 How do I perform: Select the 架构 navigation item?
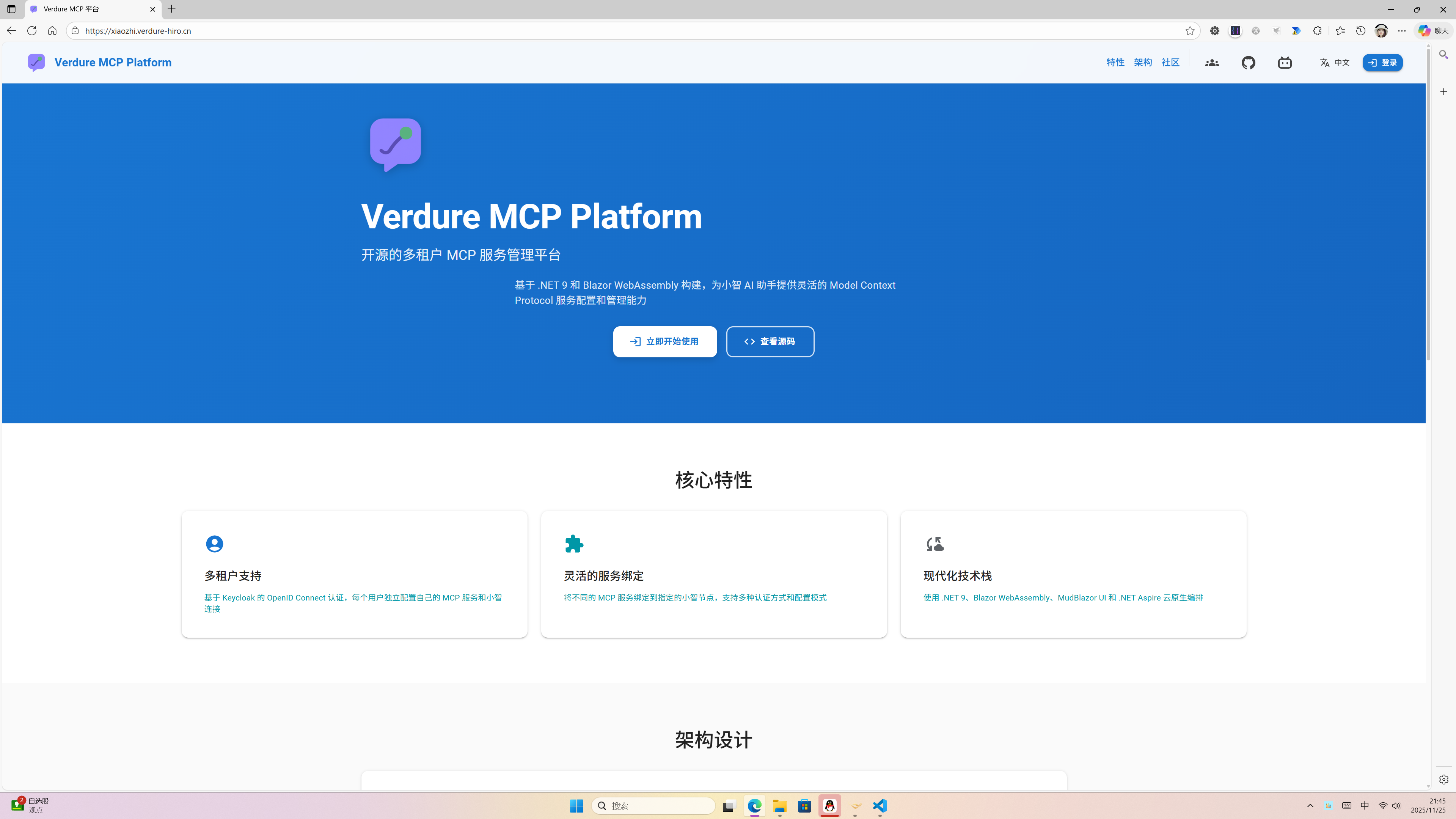coord(1142,62)
